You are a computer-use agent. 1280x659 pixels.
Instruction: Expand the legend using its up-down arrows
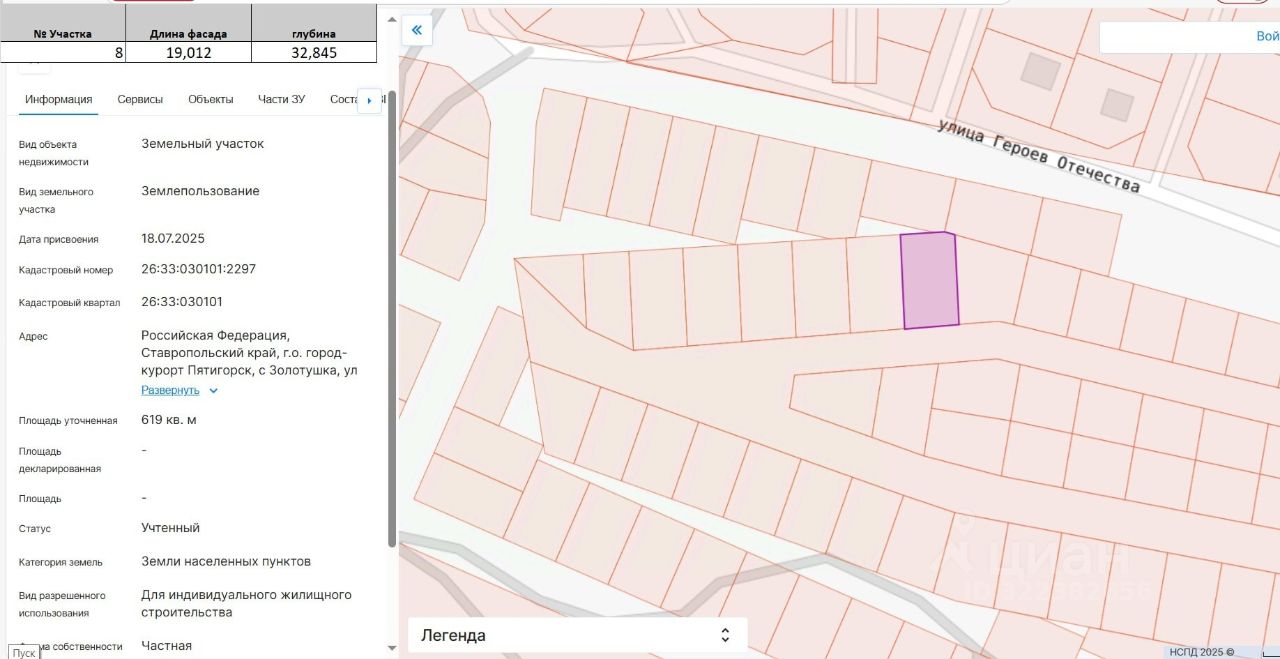point(725,635)
